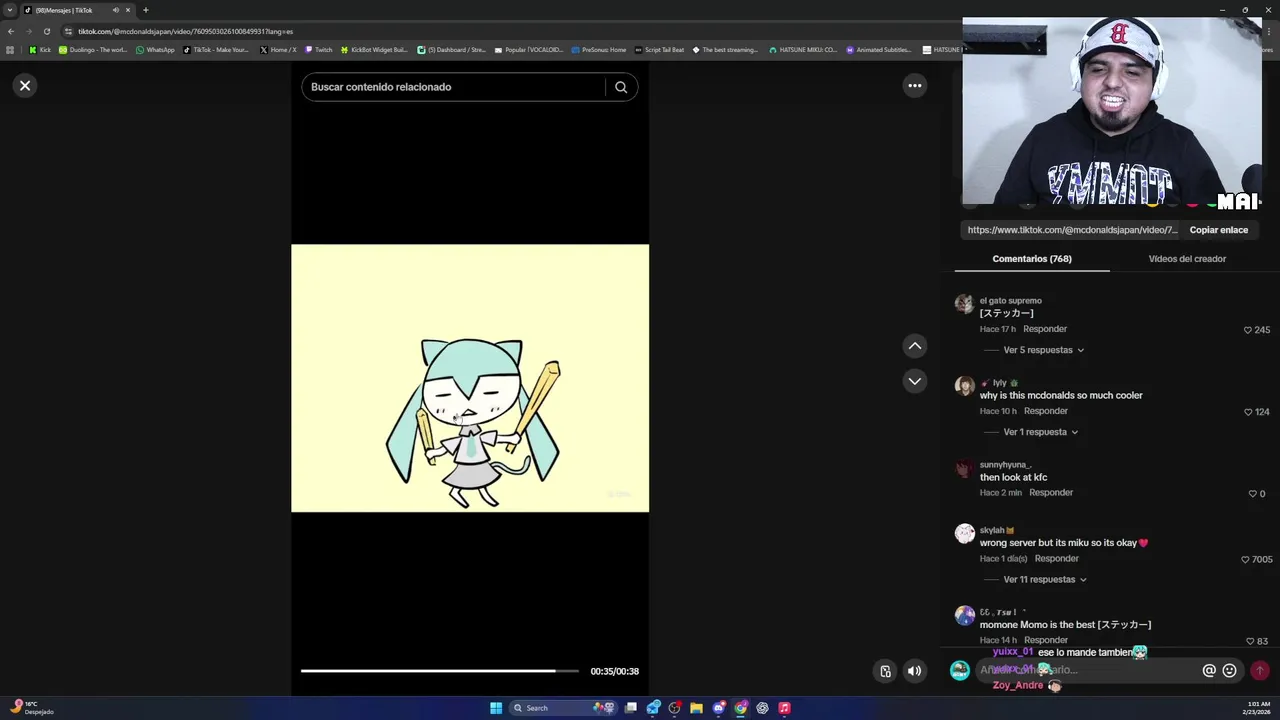Open the Kick bookmark

pyautogui.click(x=40, y=50)
